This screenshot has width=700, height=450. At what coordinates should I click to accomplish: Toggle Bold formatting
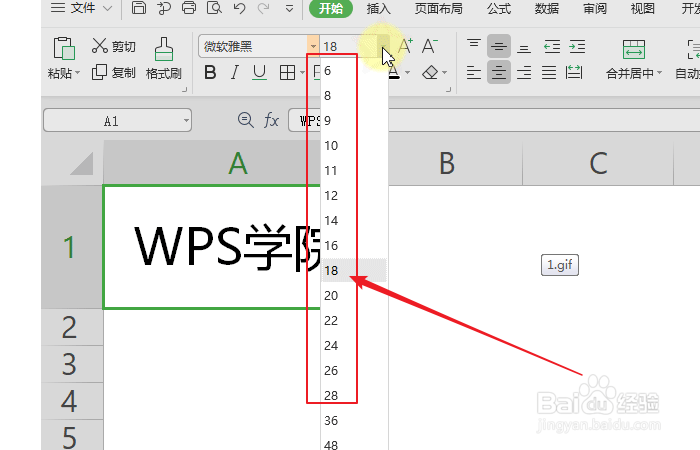coord(210,72)
